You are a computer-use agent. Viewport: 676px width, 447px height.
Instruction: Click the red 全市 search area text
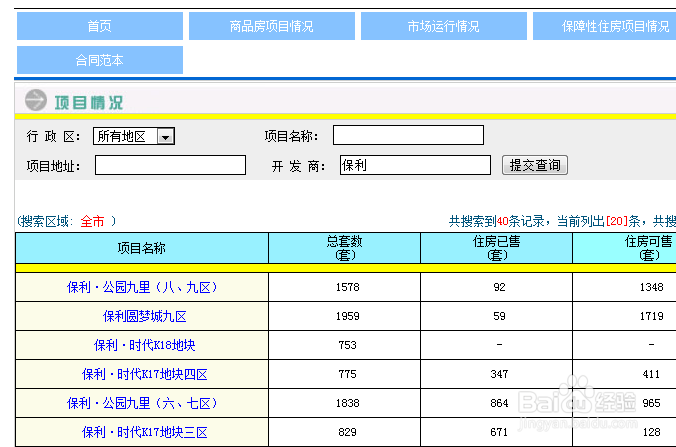(x=92, y=222)
